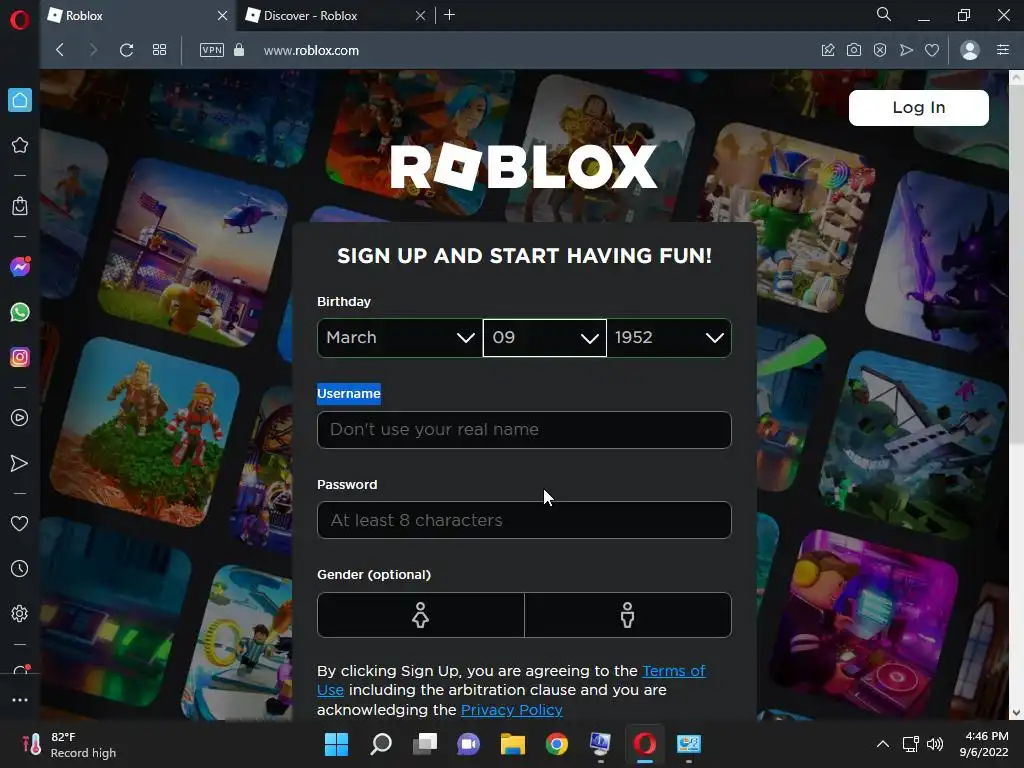
Task: Open Windows taskbar Search
Action: tap(381, 744)
